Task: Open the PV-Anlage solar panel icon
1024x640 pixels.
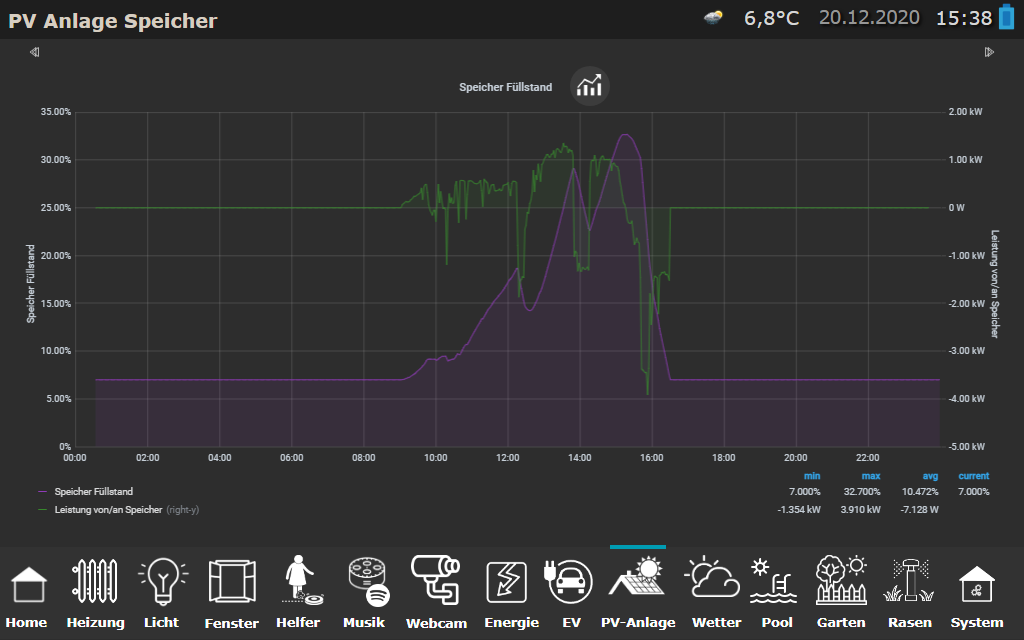Action: coord(637,577)
